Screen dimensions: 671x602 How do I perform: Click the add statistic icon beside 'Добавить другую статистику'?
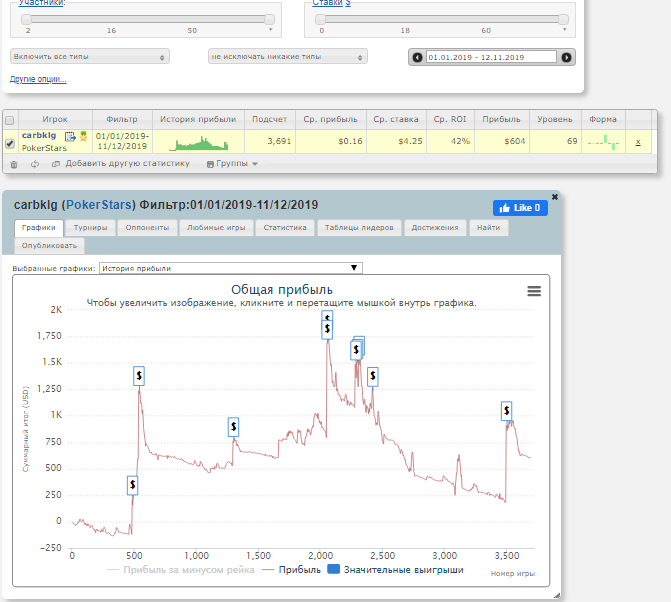(x=56, y=164)
